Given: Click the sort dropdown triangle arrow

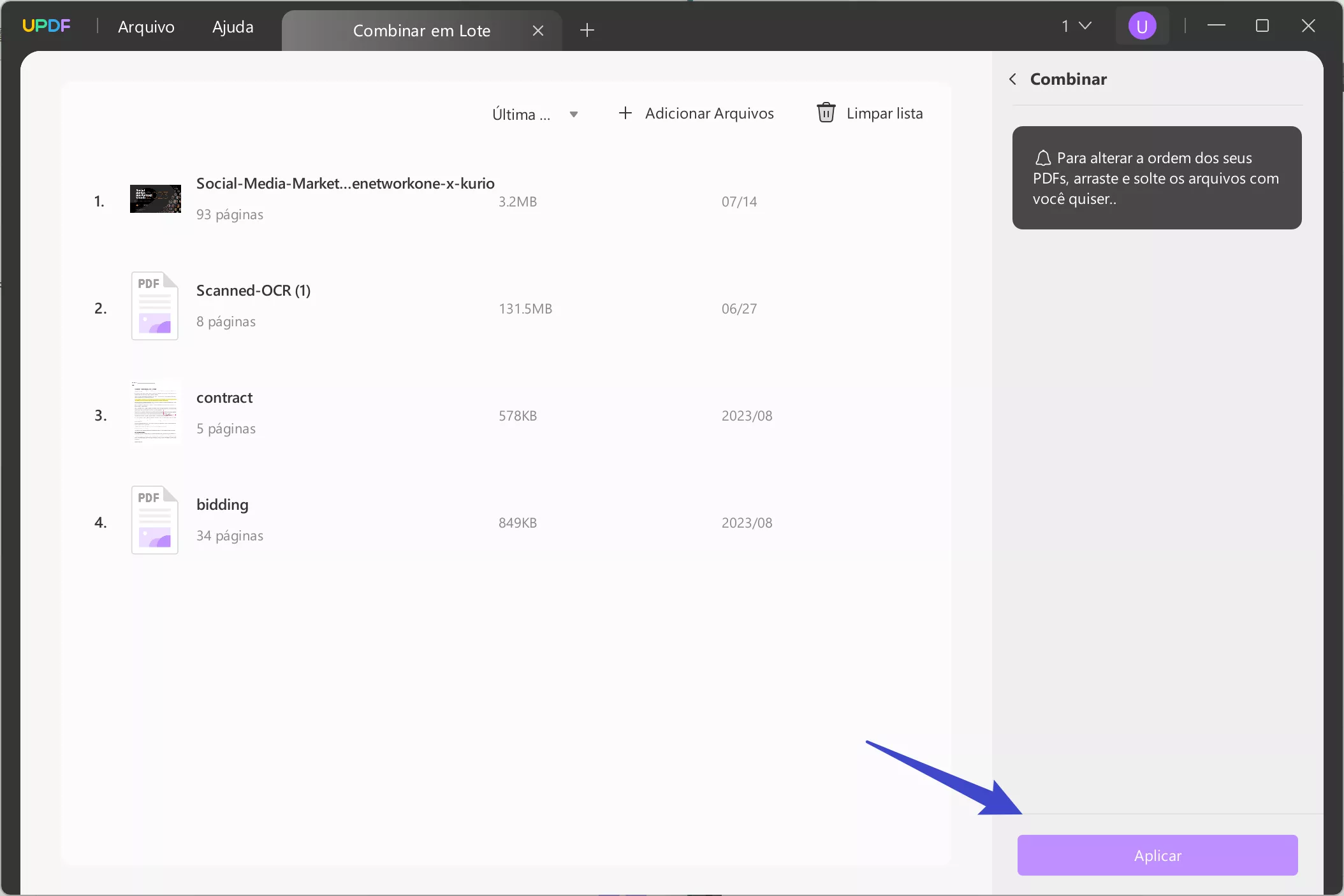Looking at the screenshot, I should point(574,115).
